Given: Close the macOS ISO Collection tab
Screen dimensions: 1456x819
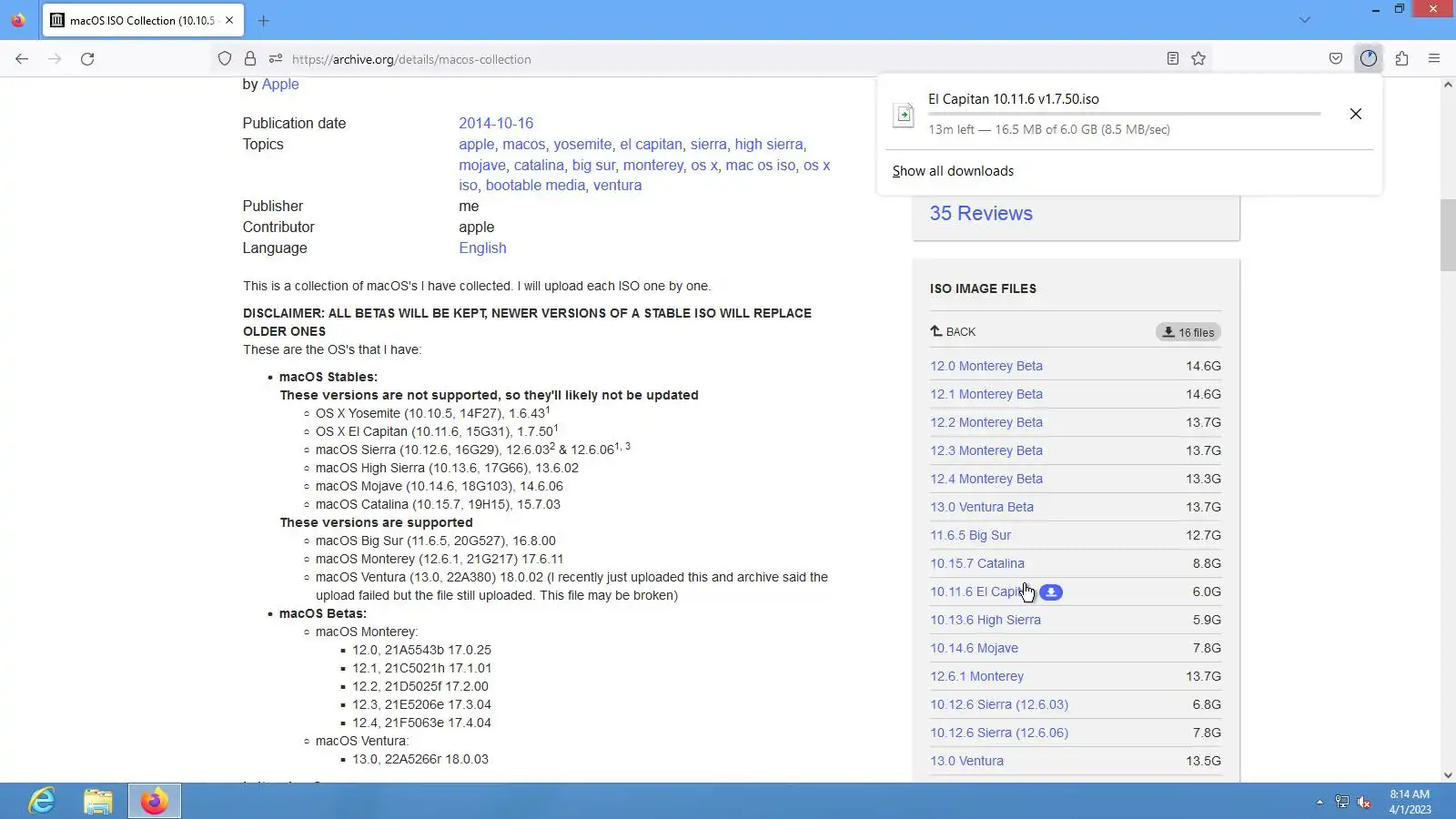Looking at the screenshot, I should coord(229,20).
